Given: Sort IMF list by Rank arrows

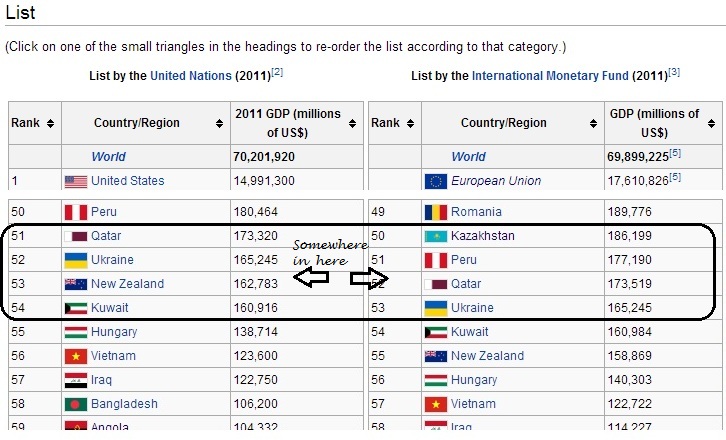Looking at the screenshot, I should point(410,123).
